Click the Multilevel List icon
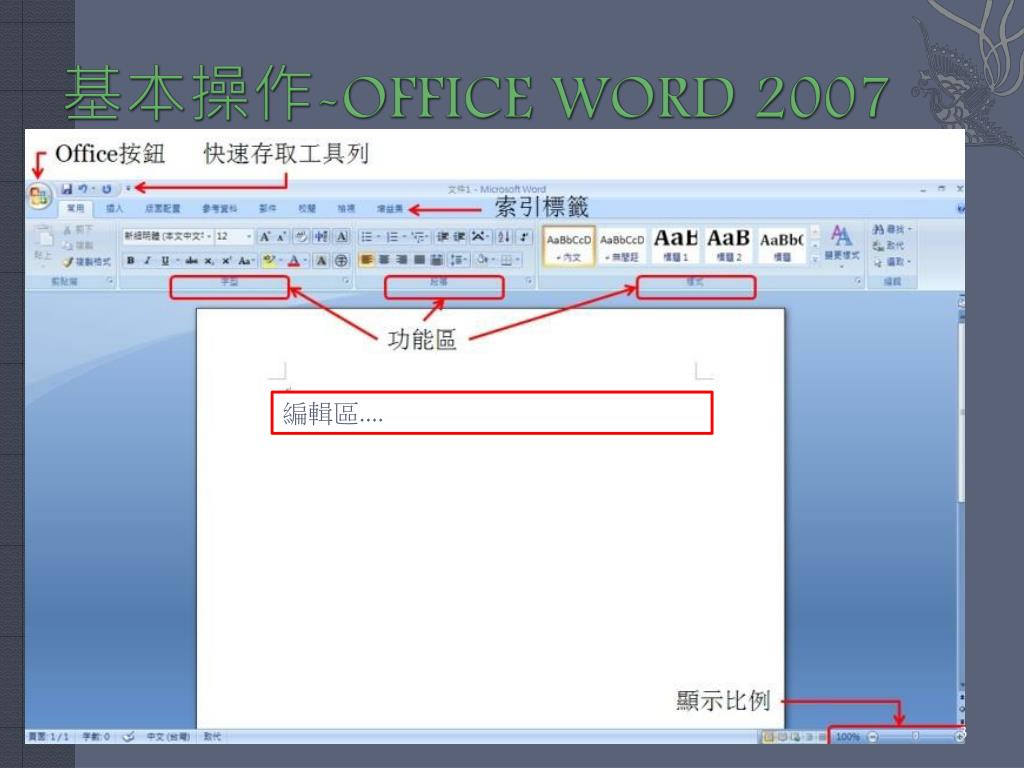Screen dimensions: 1024x768 pyautogui.click(x=419, y=236)
